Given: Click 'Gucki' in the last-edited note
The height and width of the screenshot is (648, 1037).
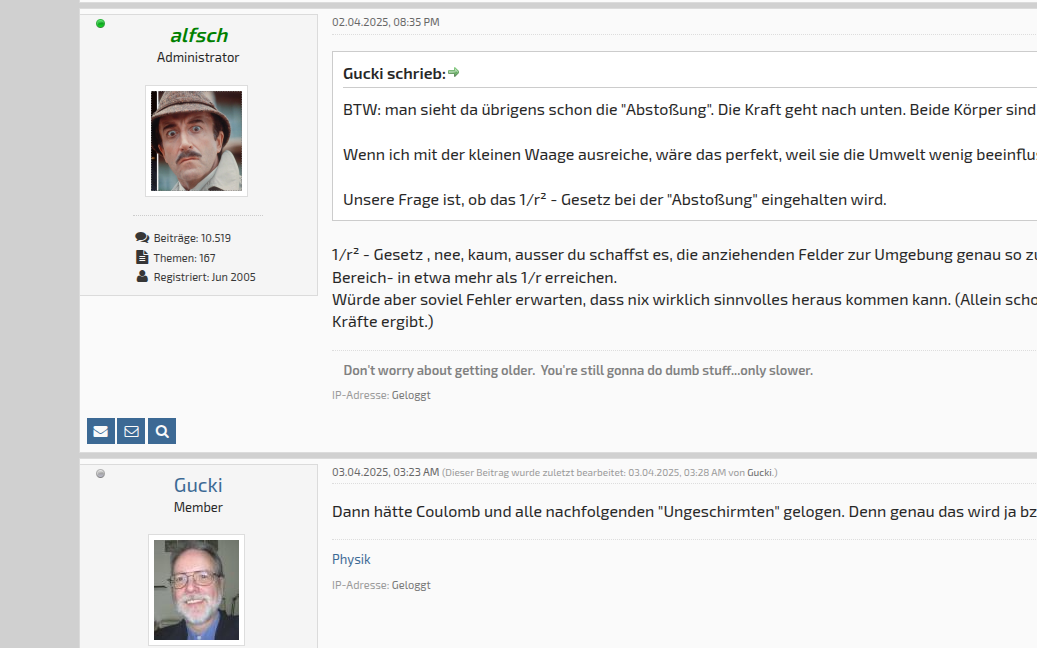Looking at the screenshot, I should [759, 472].
